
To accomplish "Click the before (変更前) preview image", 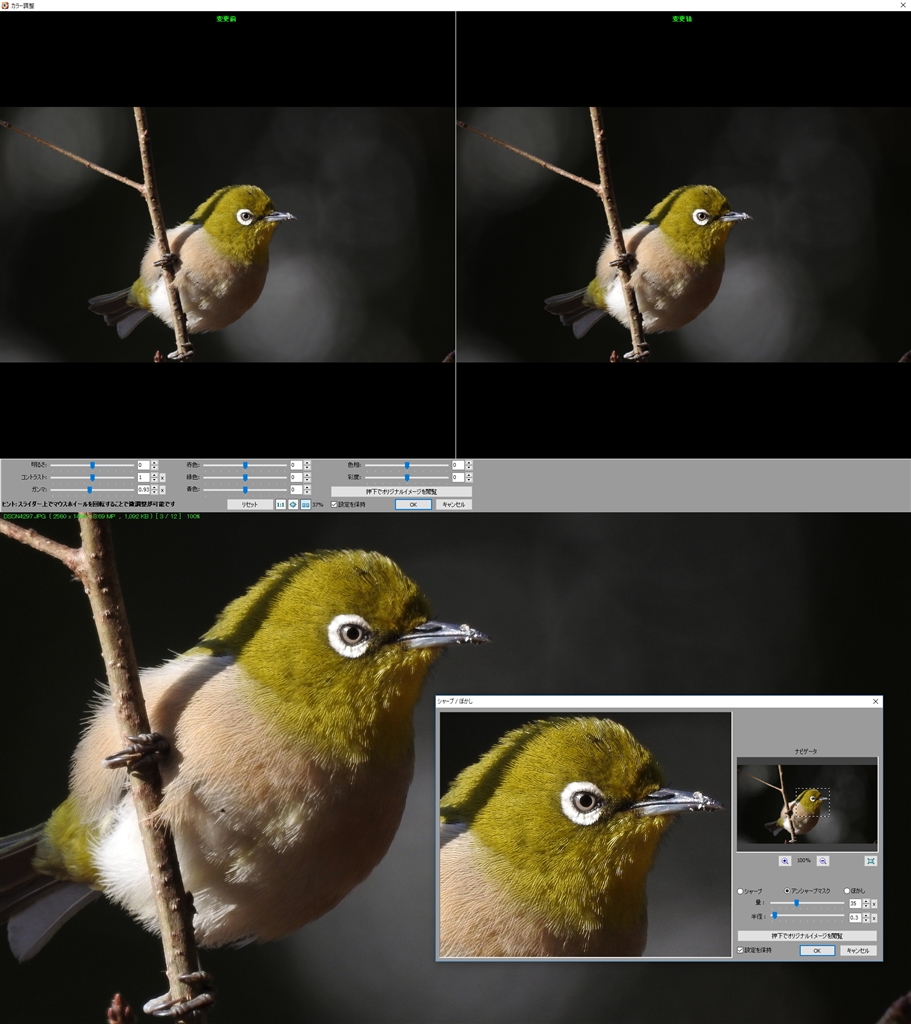I will coord(227,234).
